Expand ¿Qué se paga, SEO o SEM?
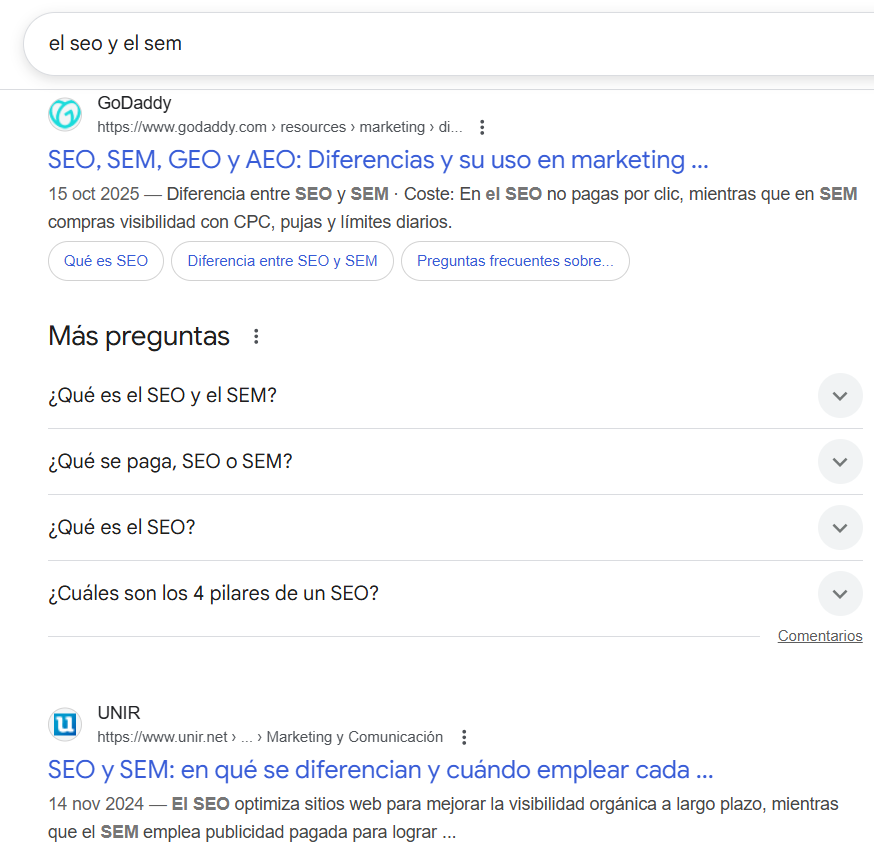 [x=839, y=462]
